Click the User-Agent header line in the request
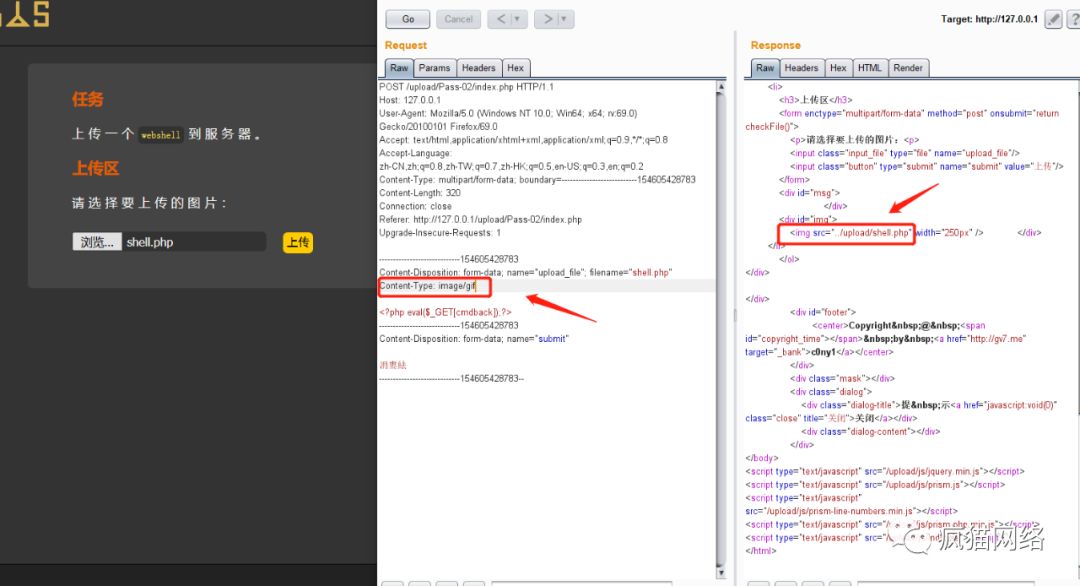This screenshot has height=586, width=1080. click(508, 113)
